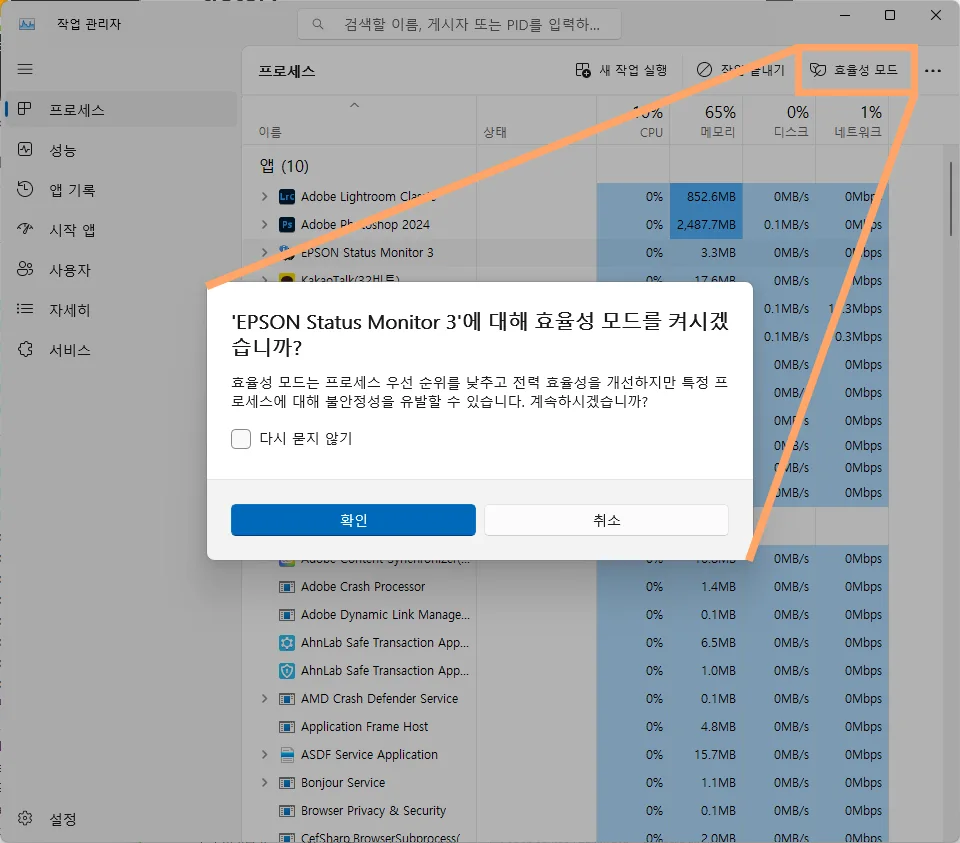
Task: Open the Services (서비스) icon
Action: tap(24, 350)
